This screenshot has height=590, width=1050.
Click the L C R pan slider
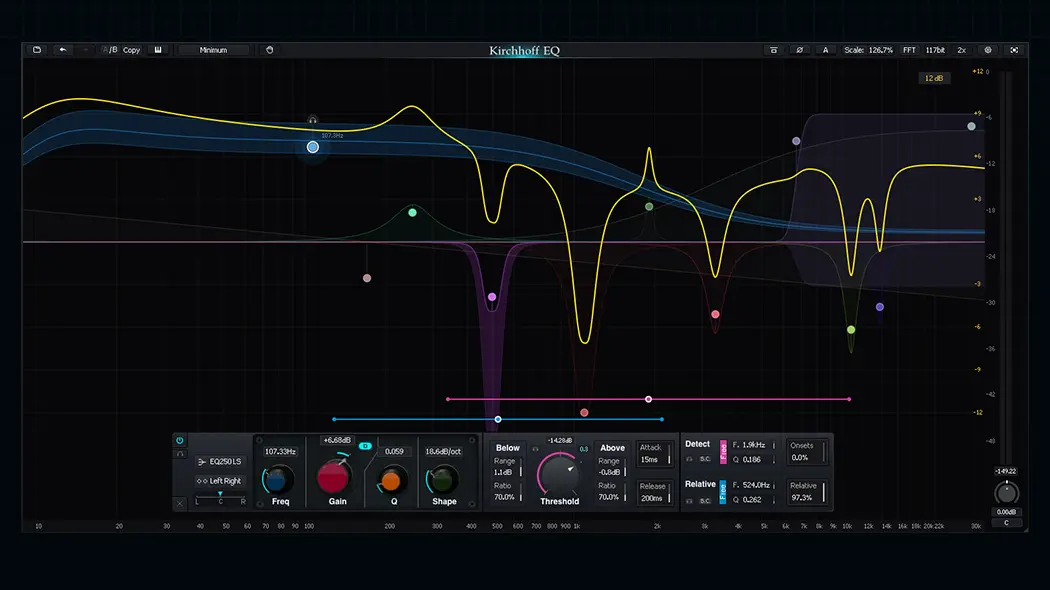220,498
